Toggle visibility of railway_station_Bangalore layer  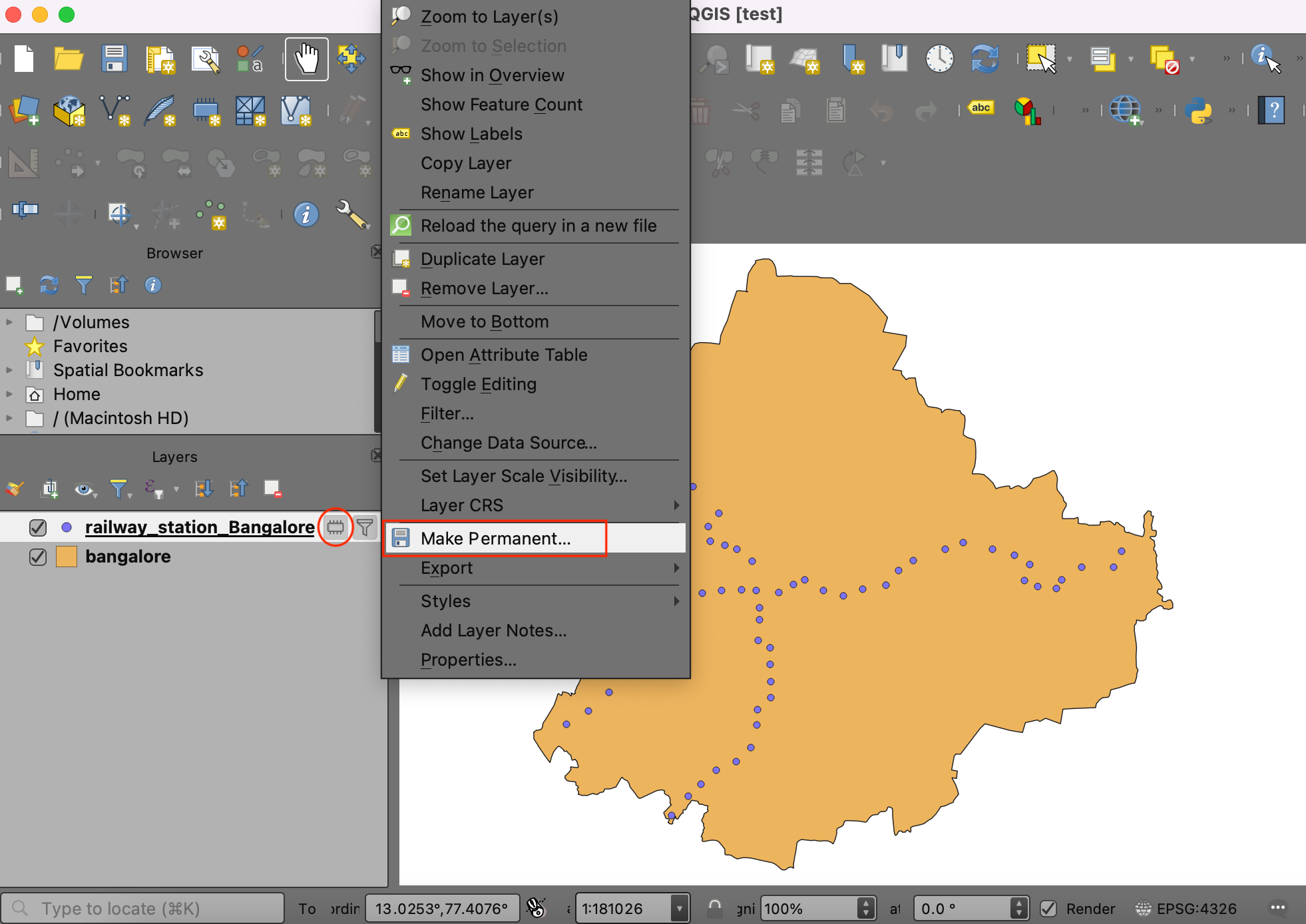pyautogui.click(x=38, y=527)
